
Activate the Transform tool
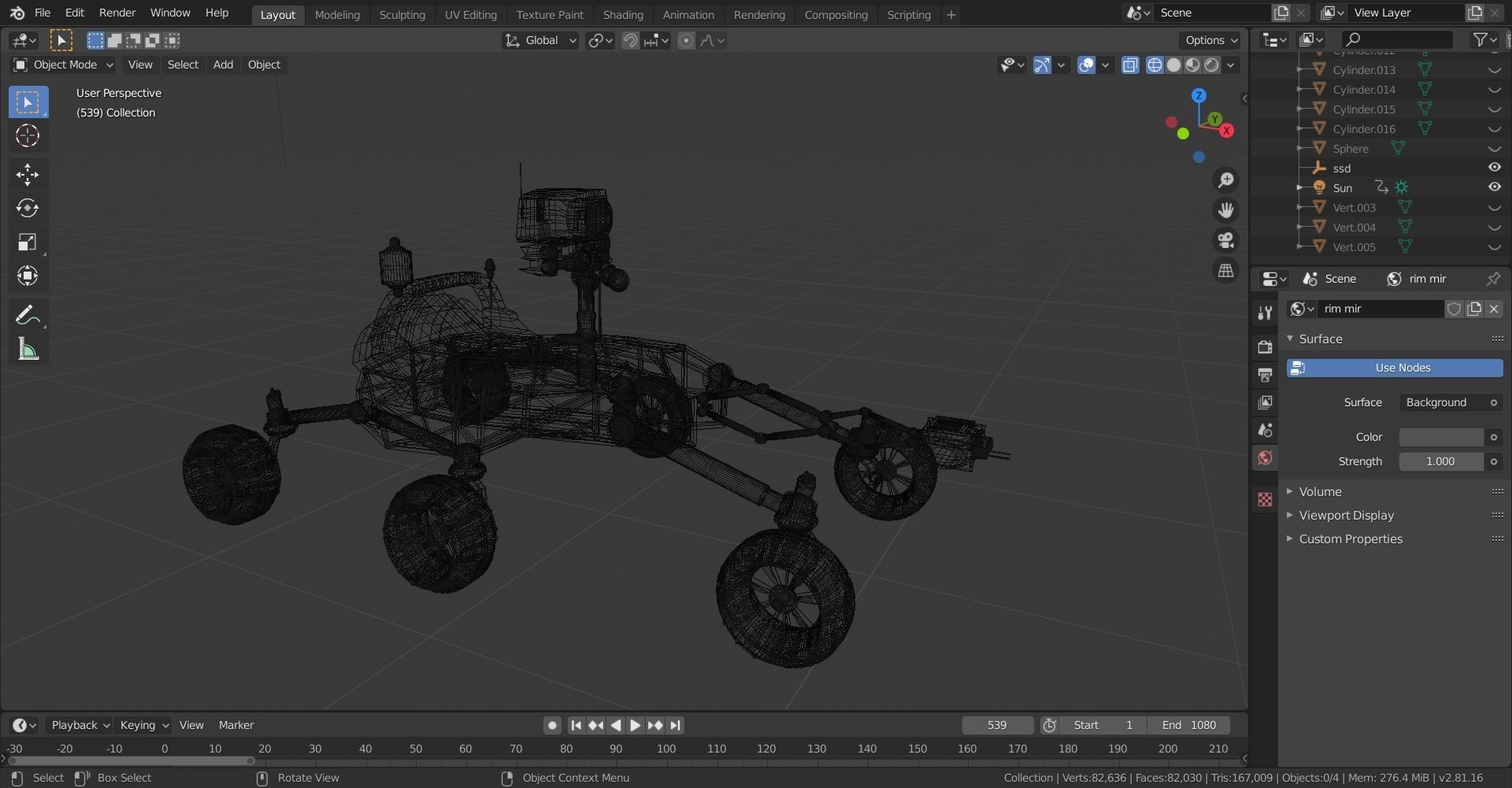[x=28, y=276]
